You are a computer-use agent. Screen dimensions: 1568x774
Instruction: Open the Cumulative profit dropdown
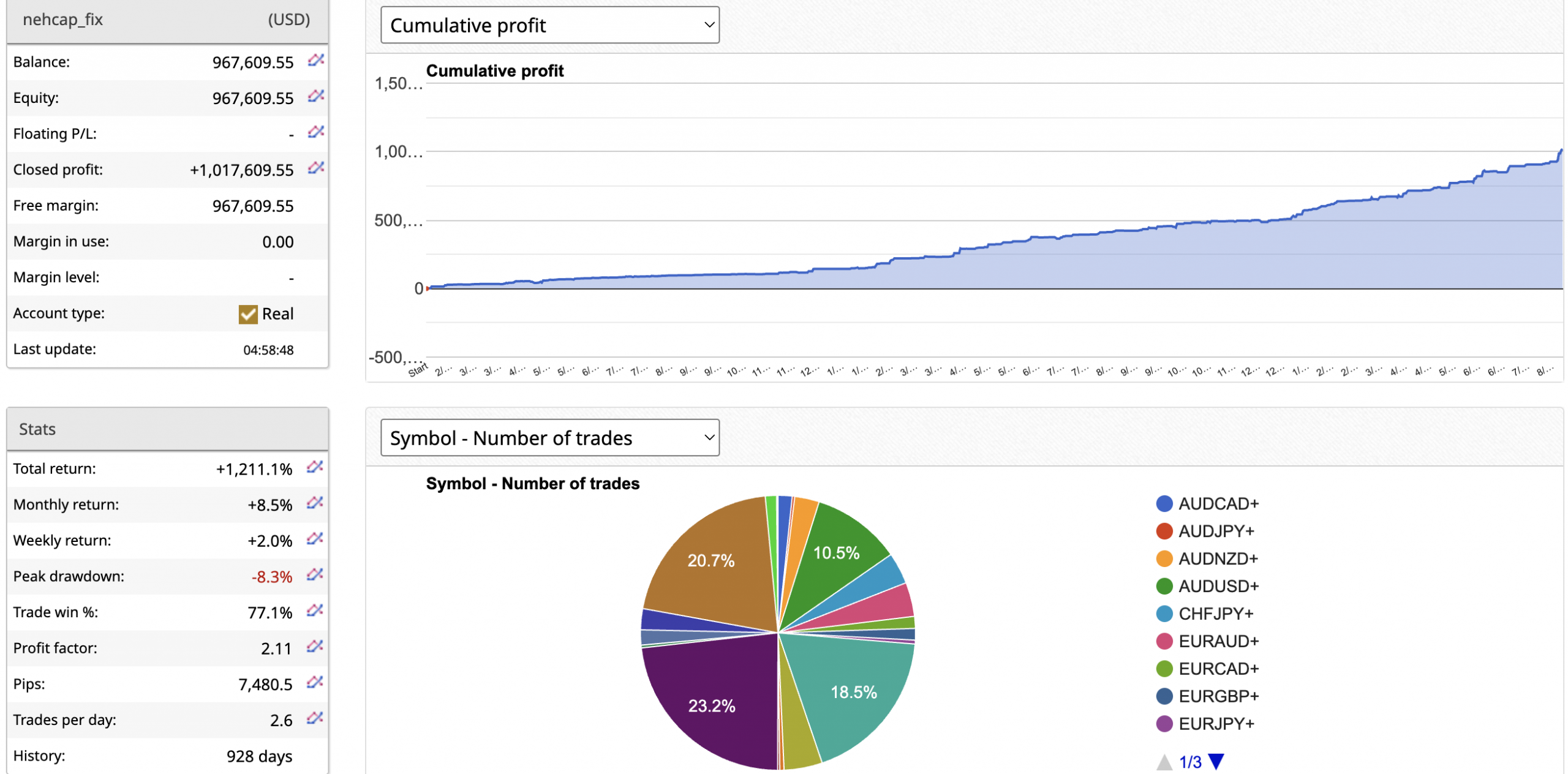click(x=549, y=25)
